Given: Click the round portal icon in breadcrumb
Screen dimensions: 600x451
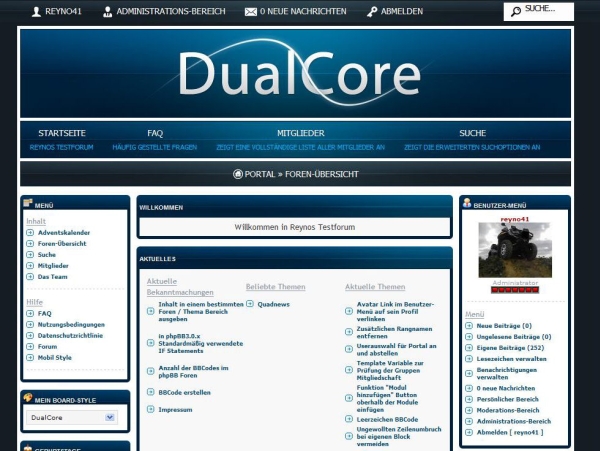Looking at the screenshot, I should pyautogui.click(x=238, y=174).
